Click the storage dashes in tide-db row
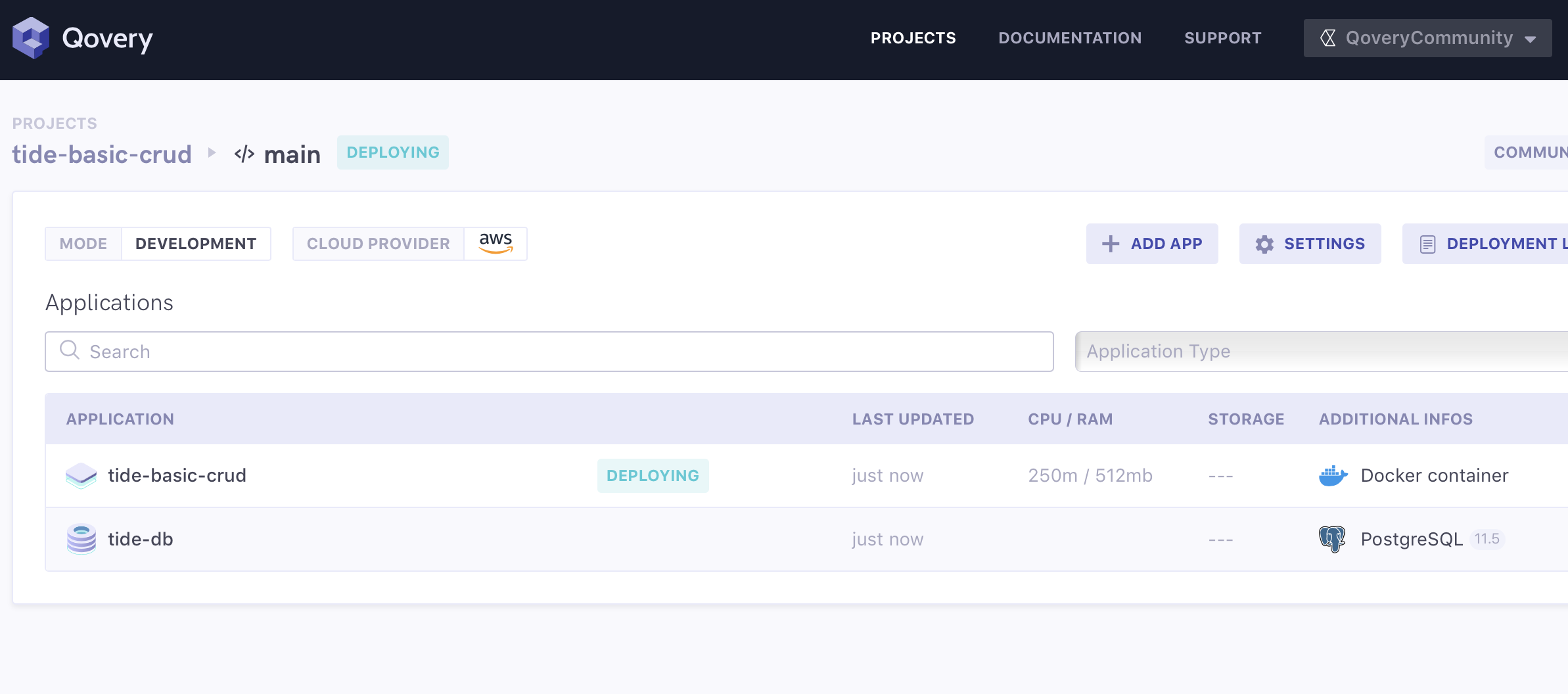 coord(1220,540)
